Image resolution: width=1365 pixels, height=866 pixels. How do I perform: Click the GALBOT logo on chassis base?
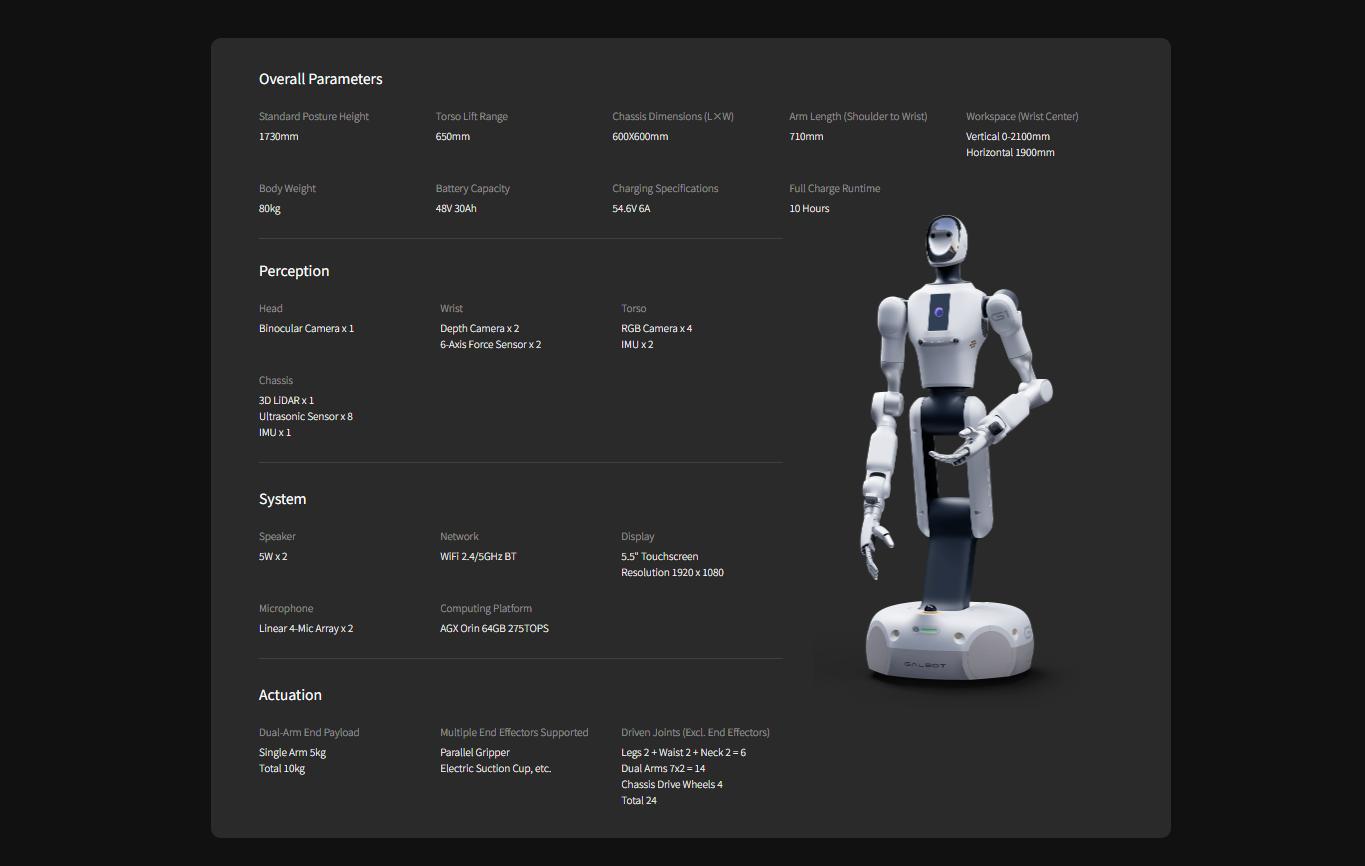coord(925,664)
